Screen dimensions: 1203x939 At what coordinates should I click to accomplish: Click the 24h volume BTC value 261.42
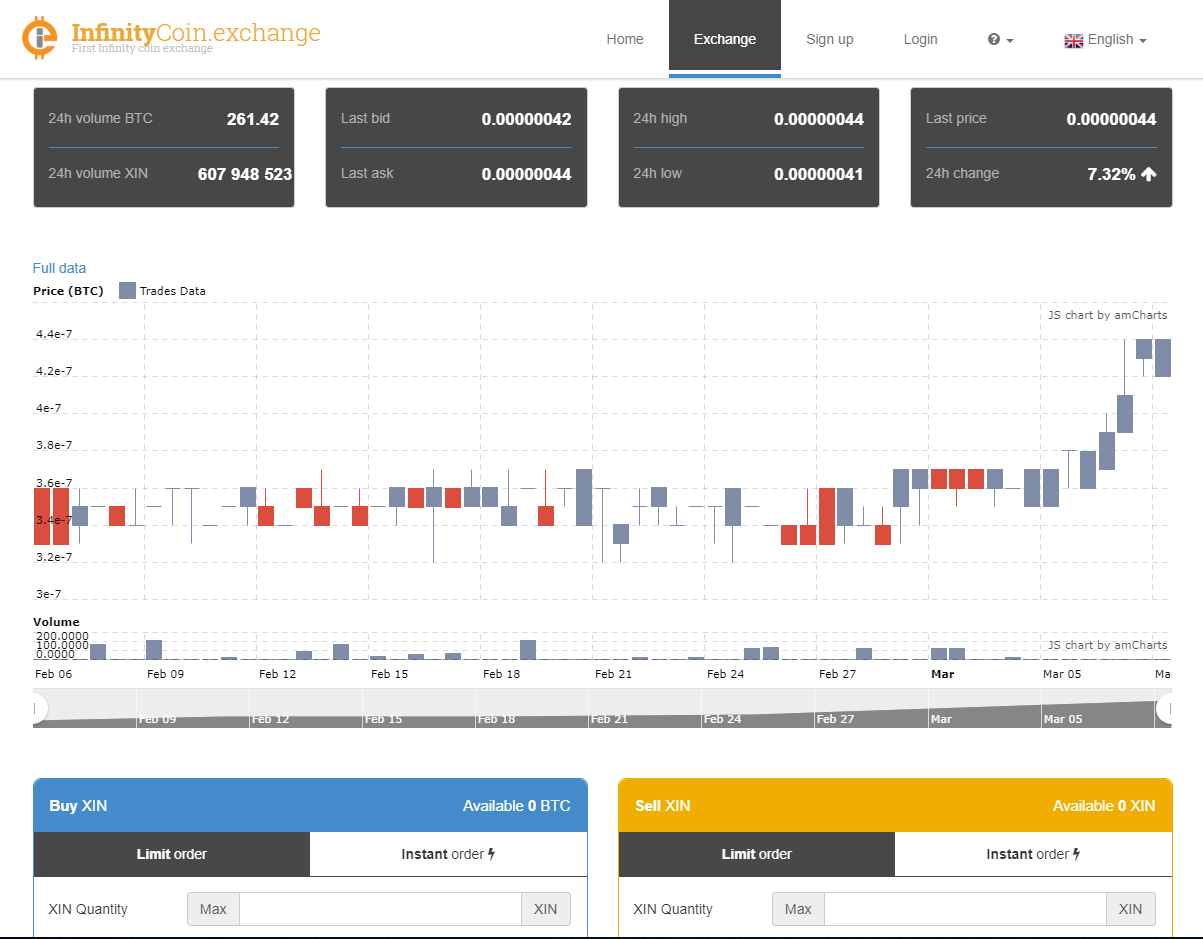[253, 119]
